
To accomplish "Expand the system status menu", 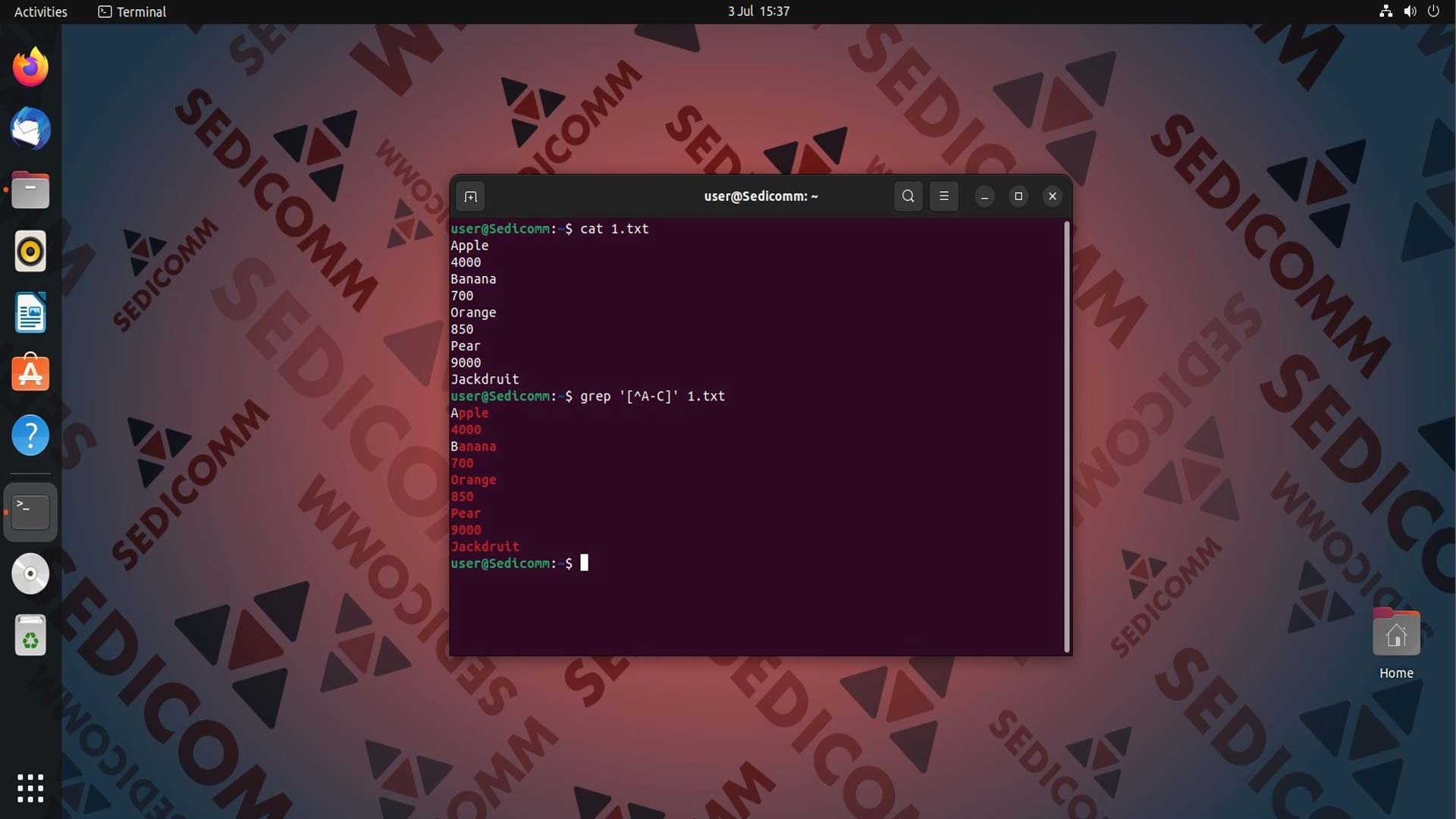I will (1409, 11).
